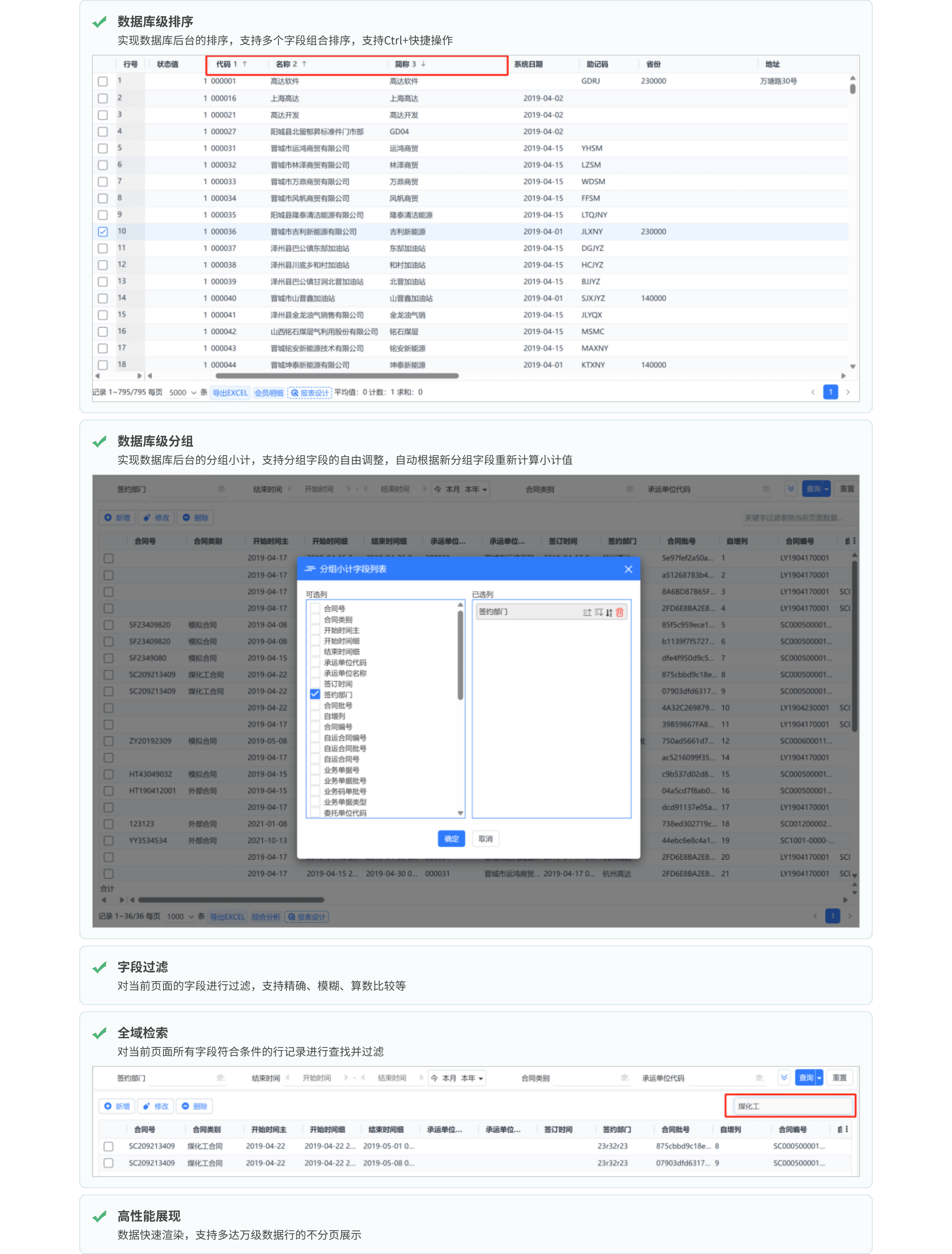Uncheck 签约部门 in the 可选列 list
The width and height of the screenshot is (952, 1254).
[x=315, y=694]
